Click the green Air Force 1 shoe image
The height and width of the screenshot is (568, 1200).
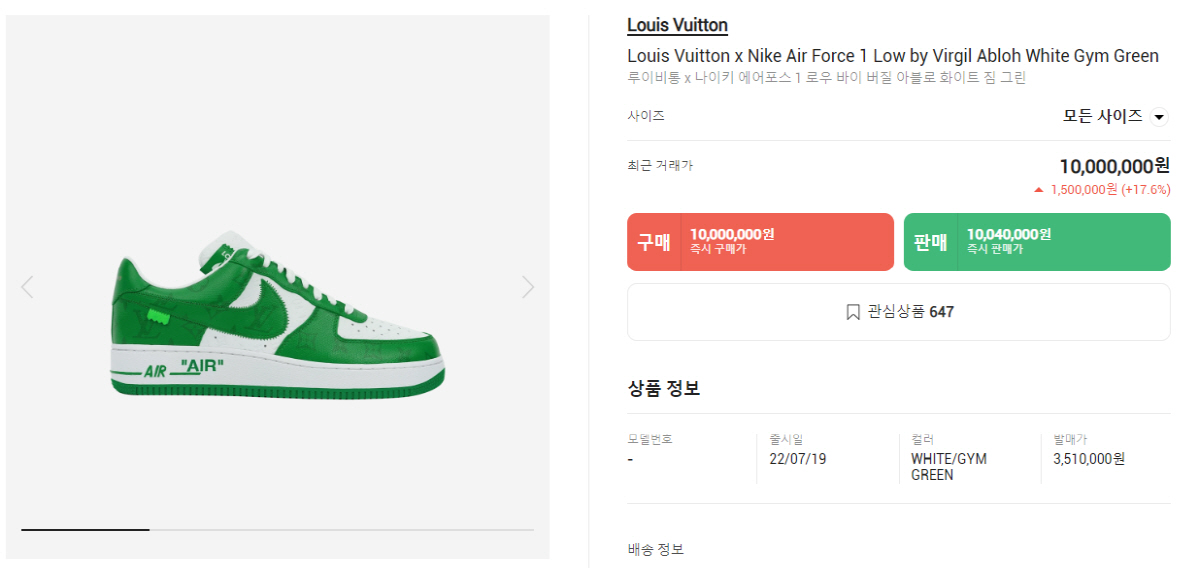point(278,320)
